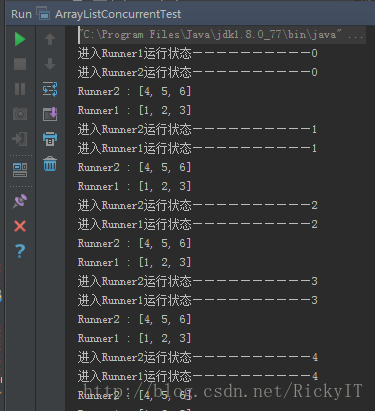Clear all console output with trash icon
This screenshot has height=411, width=375.
pos(50,164)
